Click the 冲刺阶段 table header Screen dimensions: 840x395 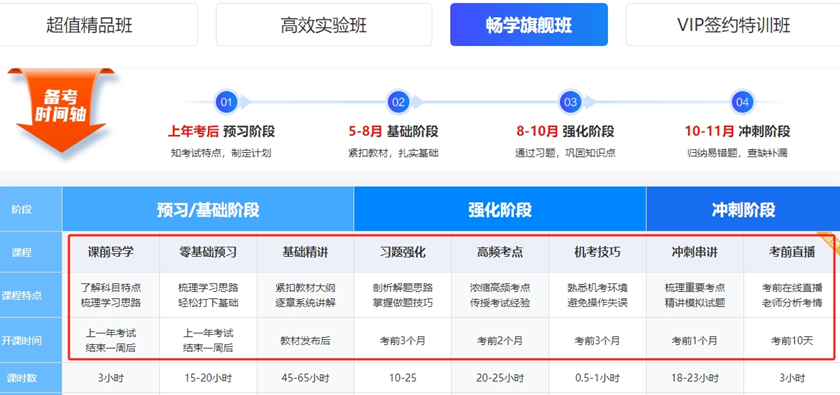pos(743,209)
